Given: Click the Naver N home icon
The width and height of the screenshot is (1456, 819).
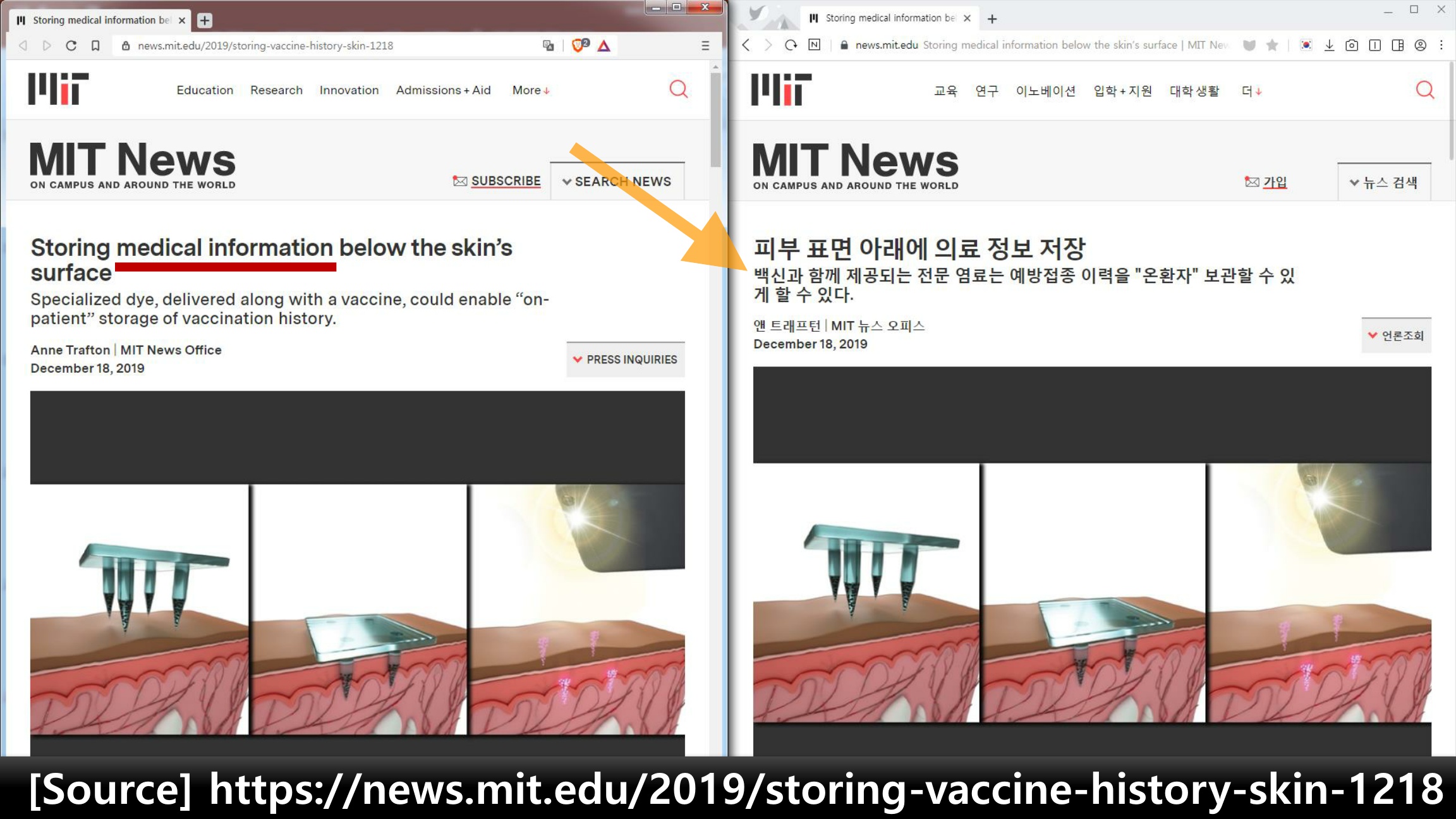Looking at the screenshot, I should click(x=815, y=45).
